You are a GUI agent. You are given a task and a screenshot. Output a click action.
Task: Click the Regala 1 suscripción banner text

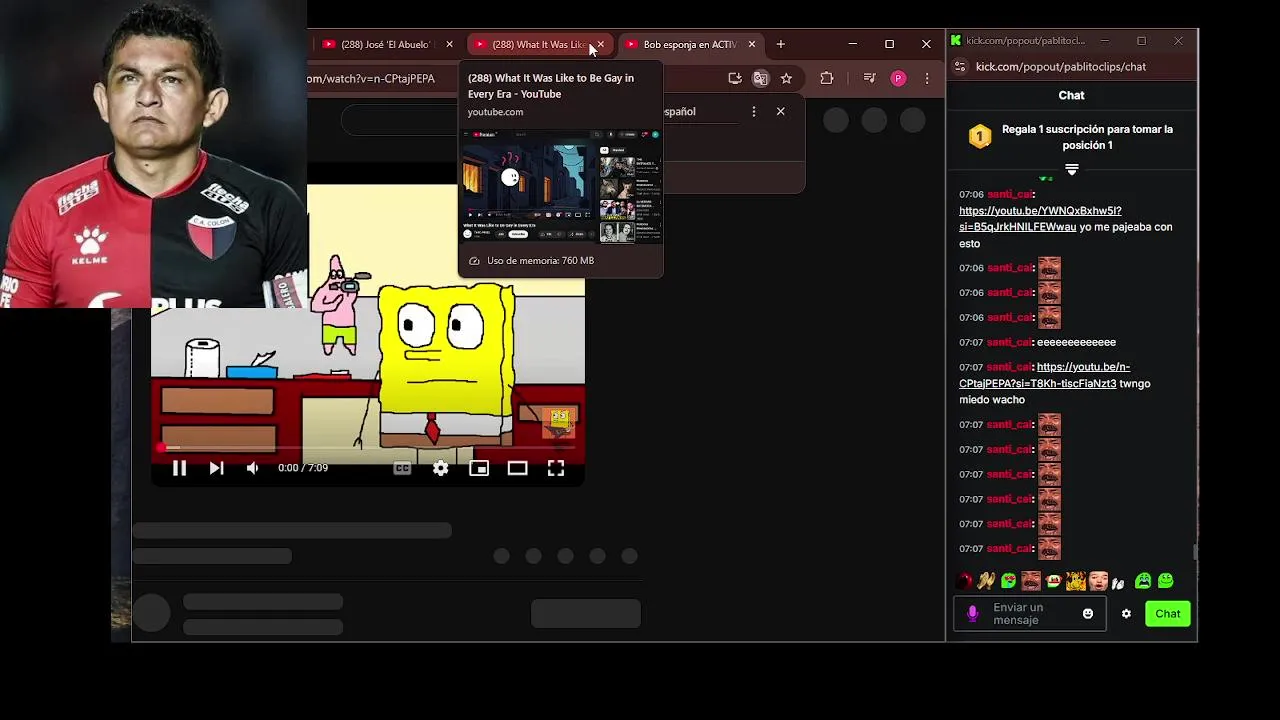[x=1087, y=137]
